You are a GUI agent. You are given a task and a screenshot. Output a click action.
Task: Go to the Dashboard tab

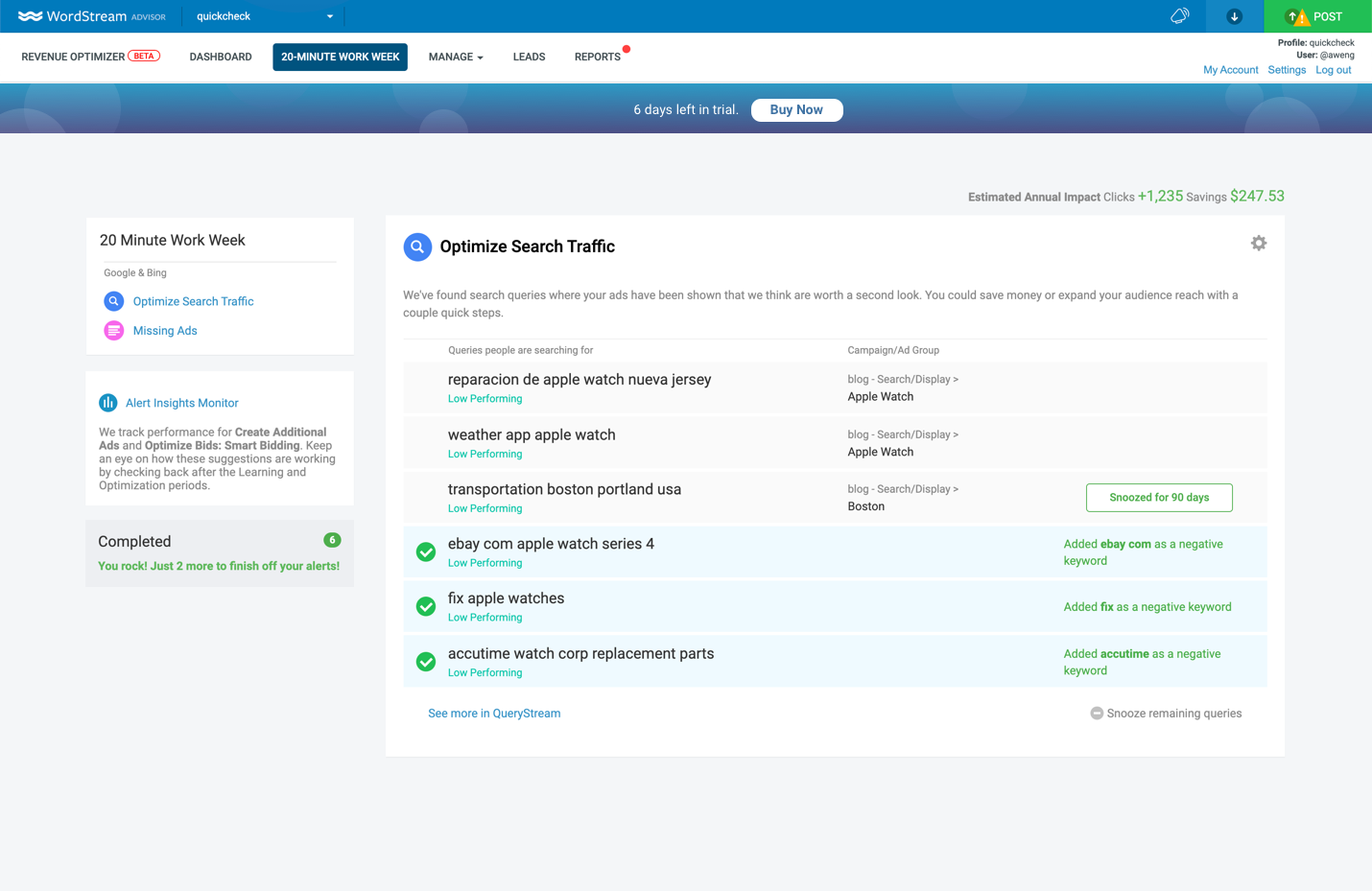[x=221, y=58]
